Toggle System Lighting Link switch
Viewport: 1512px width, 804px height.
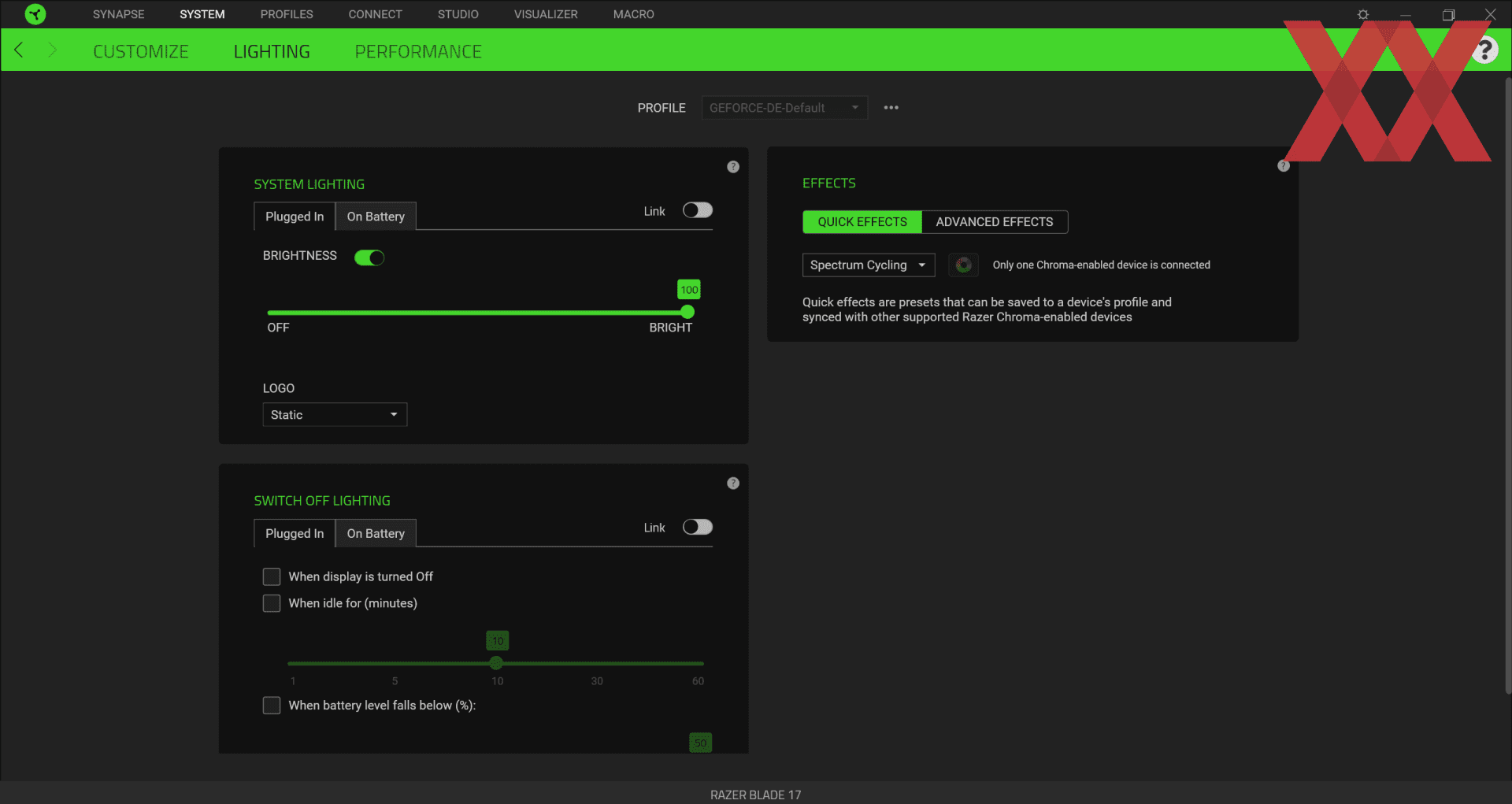[698, 210]
